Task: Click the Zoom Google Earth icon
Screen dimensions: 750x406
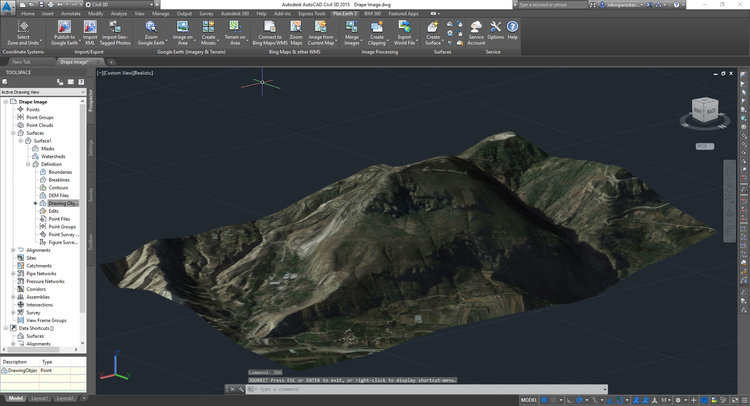Action: pyautogui.click(x=150, y=26)
